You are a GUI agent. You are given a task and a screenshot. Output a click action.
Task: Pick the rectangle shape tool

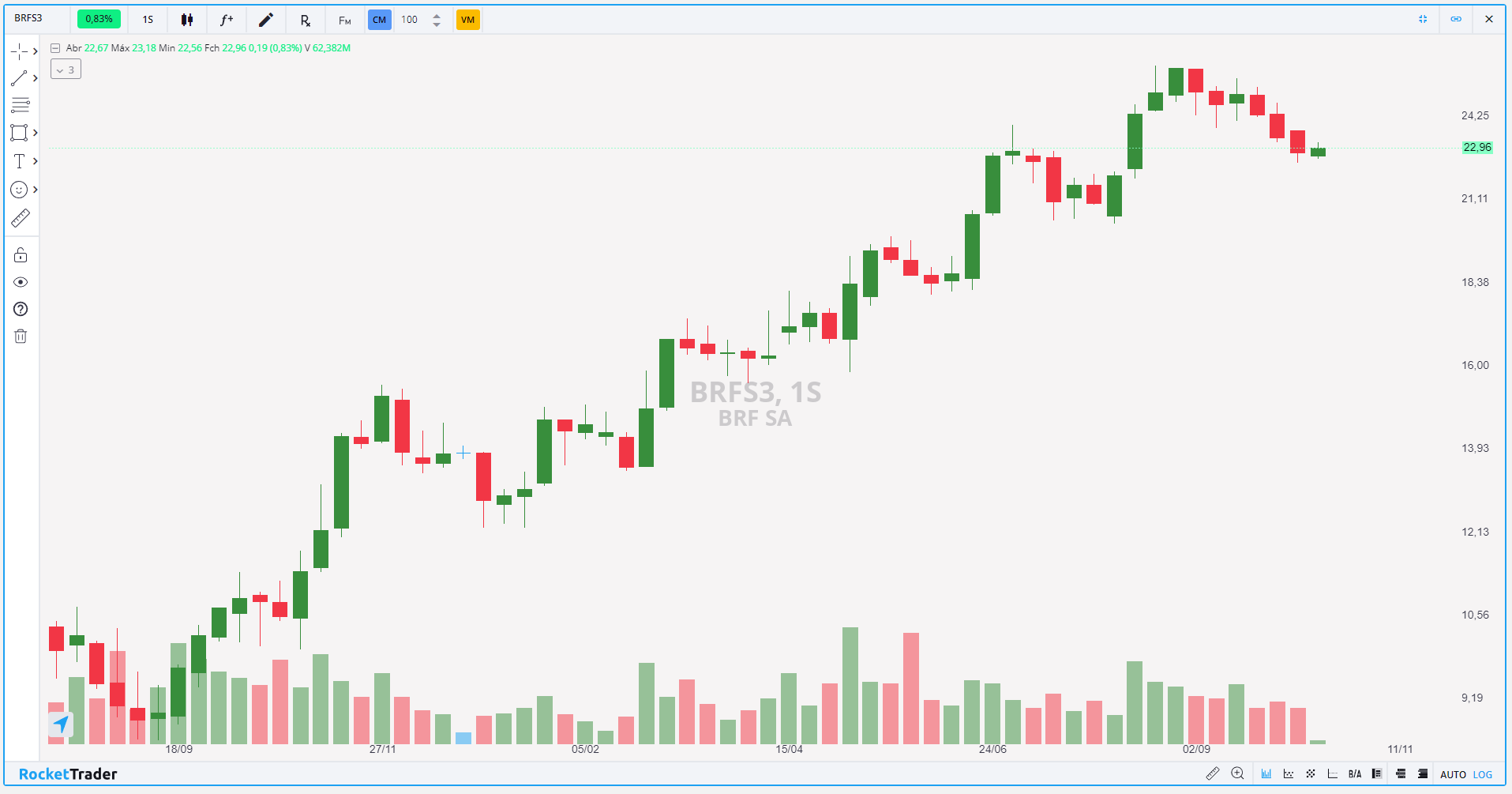(x=19, y=133)
